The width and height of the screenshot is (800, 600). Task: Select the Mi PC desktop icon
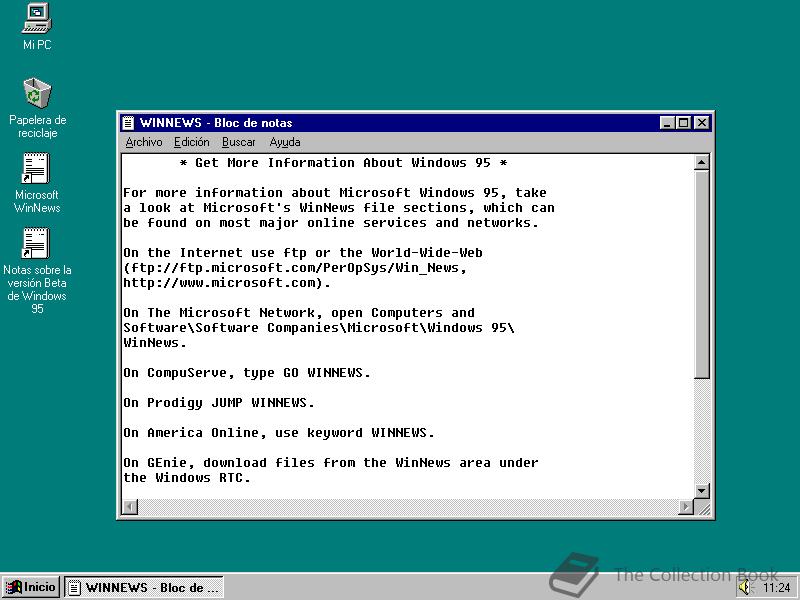click(x=37, y=27)
